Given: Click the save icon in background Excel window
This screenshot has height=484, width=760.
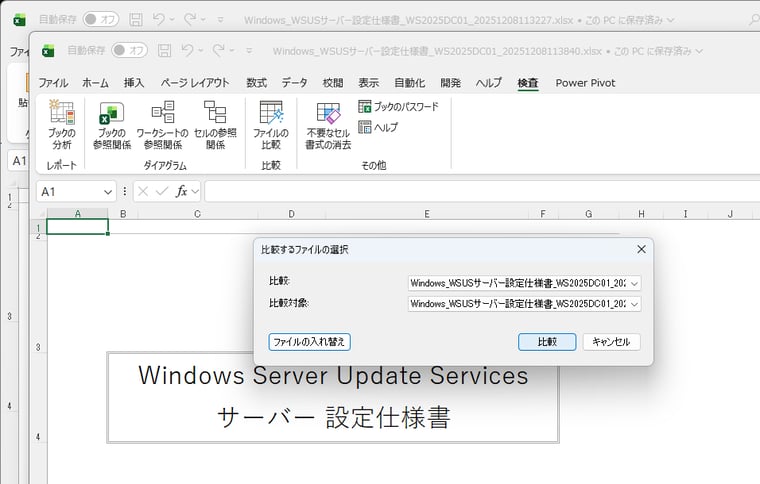Looking at the screenshot, I should click(136, 20).
